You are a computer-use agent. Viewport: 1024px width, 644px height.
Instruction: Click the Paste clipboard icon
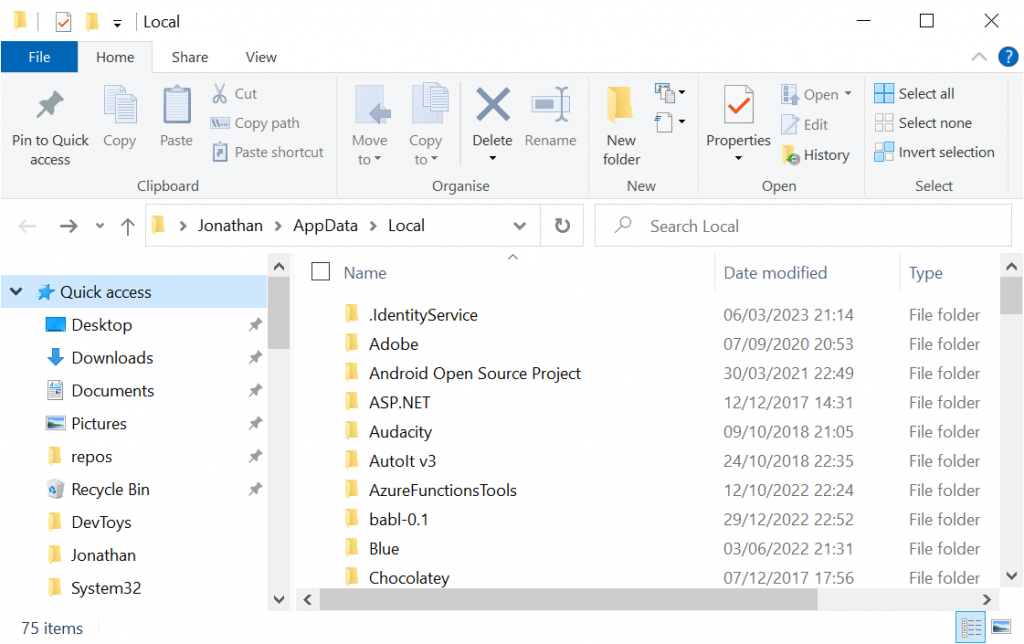pyautogui.click(x=176, y=106)
